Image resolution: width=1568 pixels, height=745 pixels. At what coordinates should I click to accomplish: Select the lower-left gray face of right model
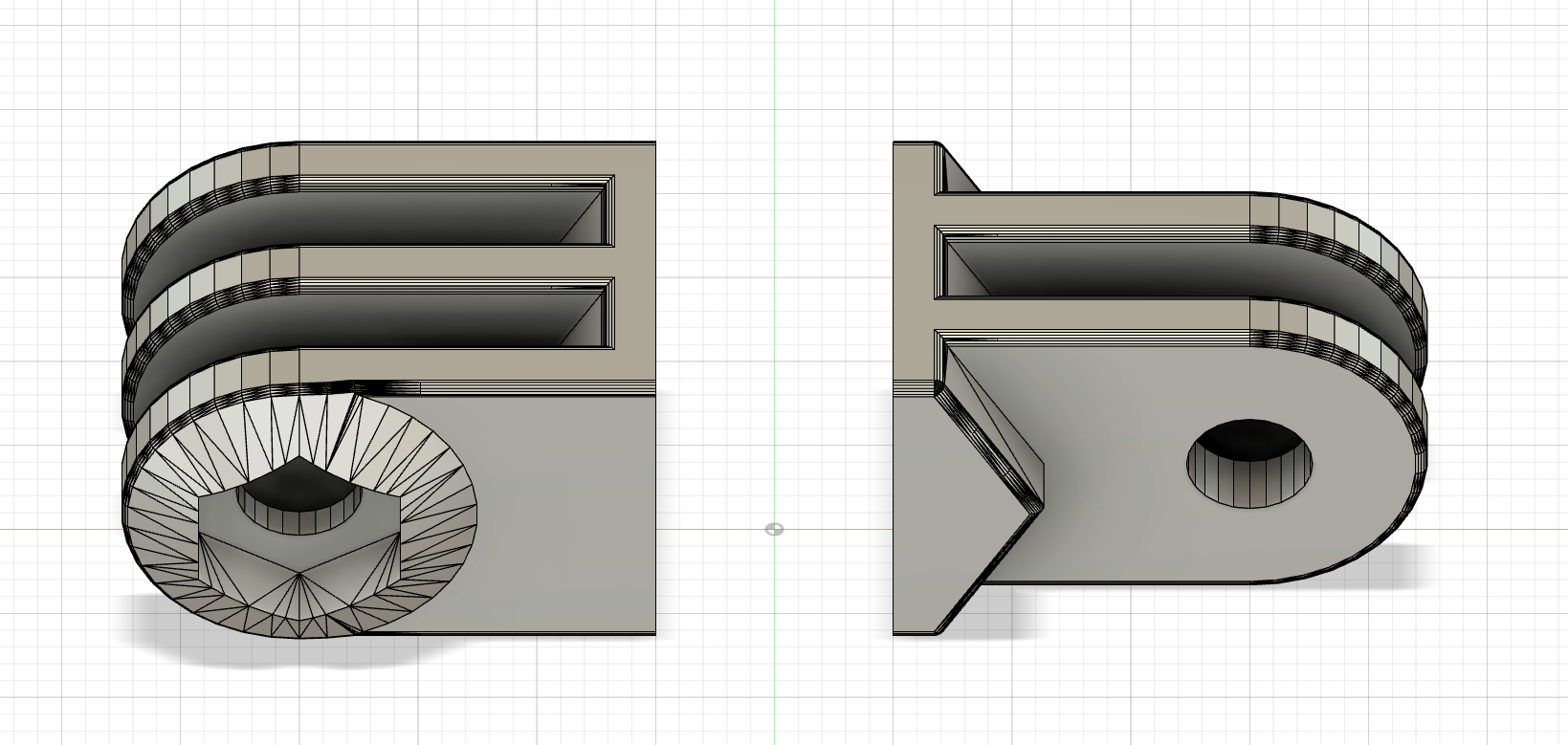tap(917, 516)
